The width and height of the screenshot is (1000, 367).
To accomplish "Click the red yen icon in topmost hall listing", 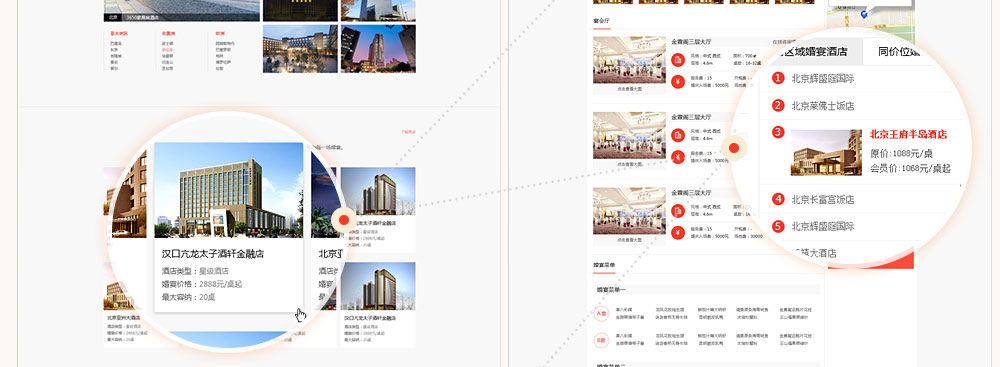I will tap(677, 81).
